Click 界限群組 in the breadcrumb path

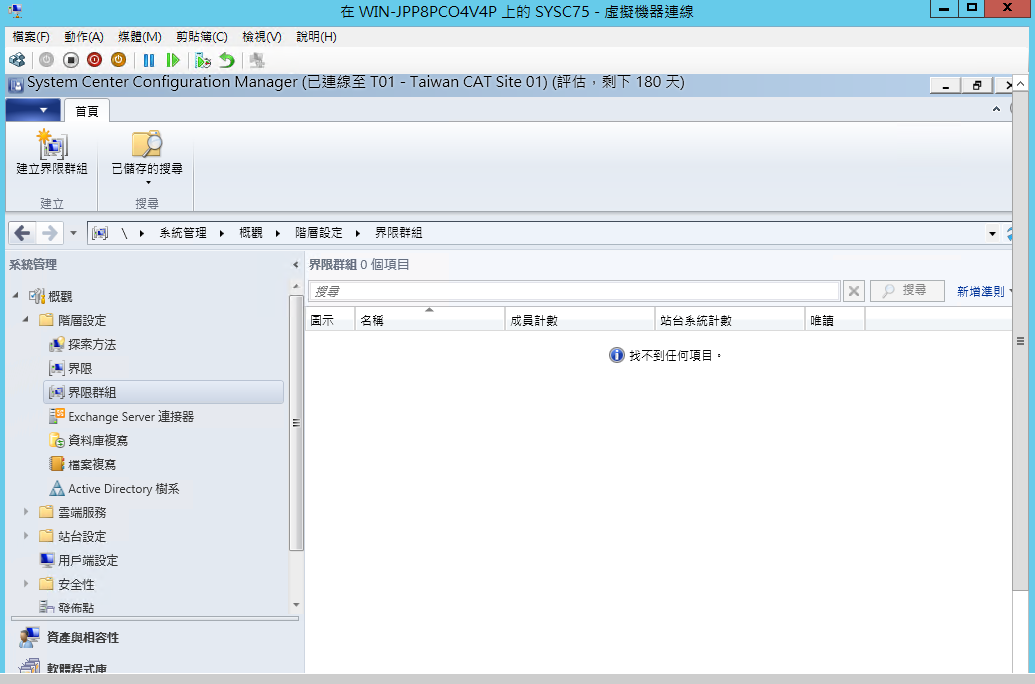coord(399,233)
